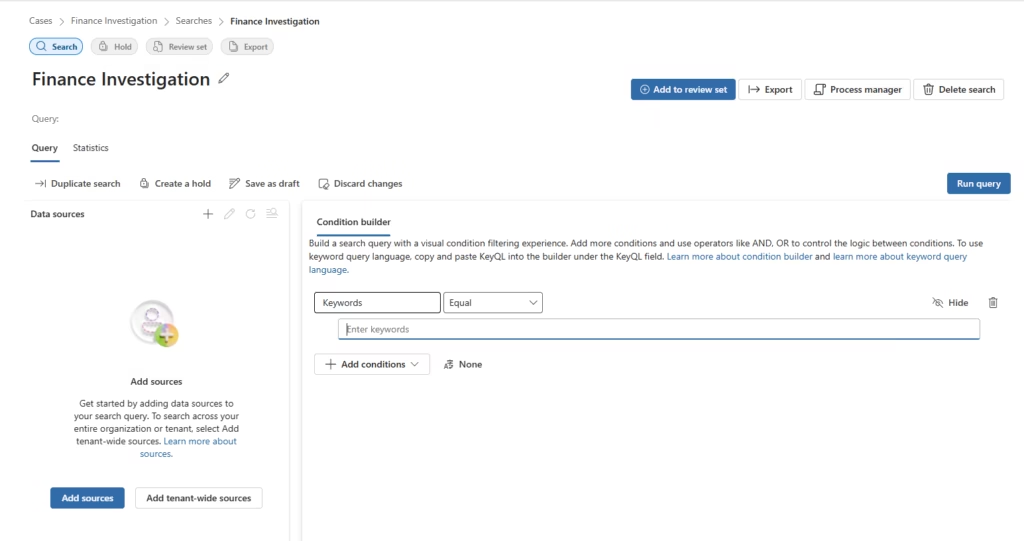The image size is (1024, 541).
Task: Open Learn more about condition builder link
Action: point(739,256)
